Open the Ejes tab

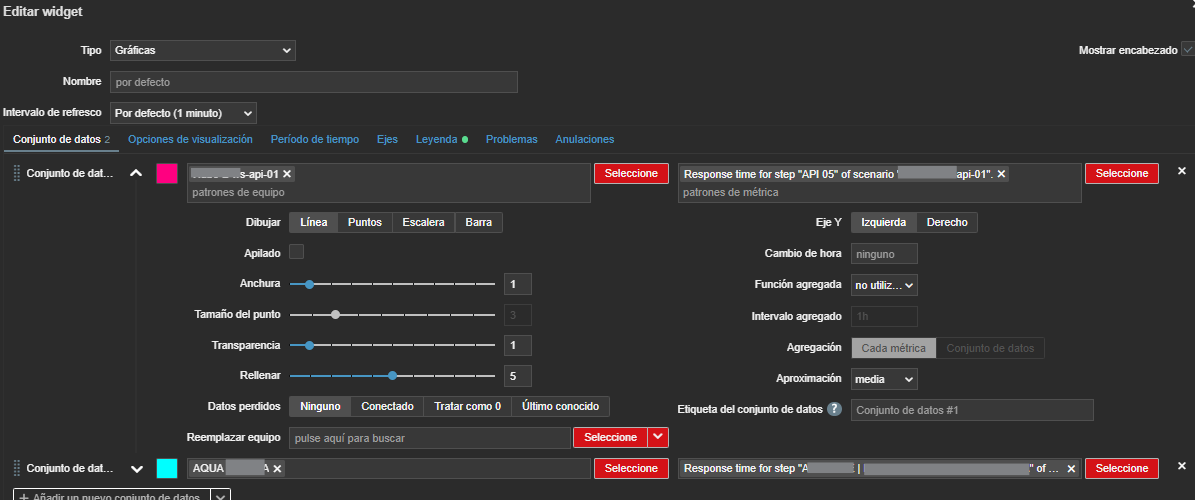tap(387, 139)
